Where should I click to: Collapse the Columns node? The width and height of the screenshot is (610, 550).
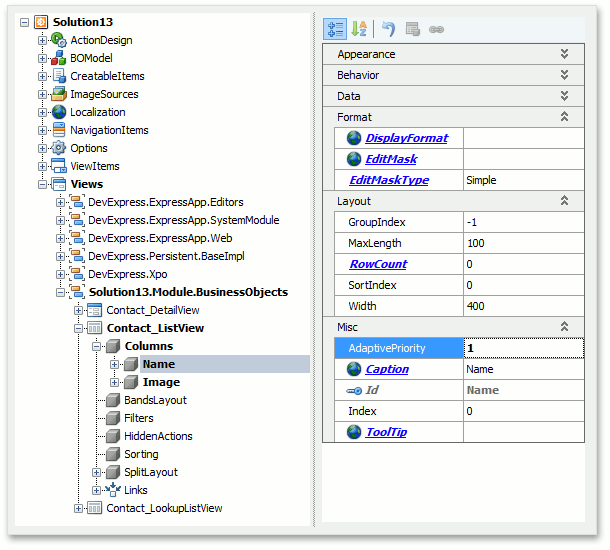pyautogui.click(x=96, y=346)
